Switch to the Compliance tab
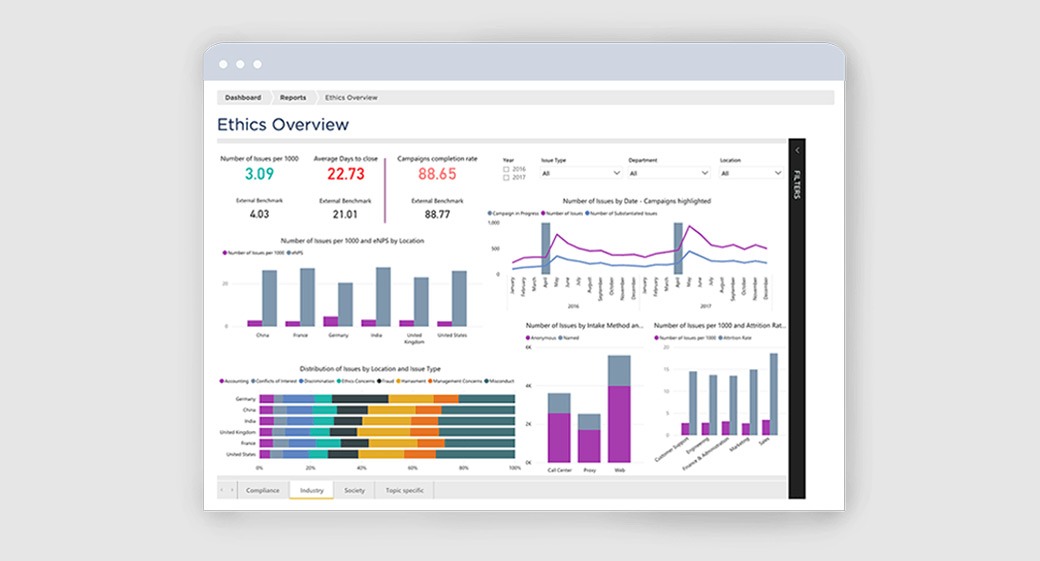This screenshot has height=561, width=1040. tap(263, 490)
